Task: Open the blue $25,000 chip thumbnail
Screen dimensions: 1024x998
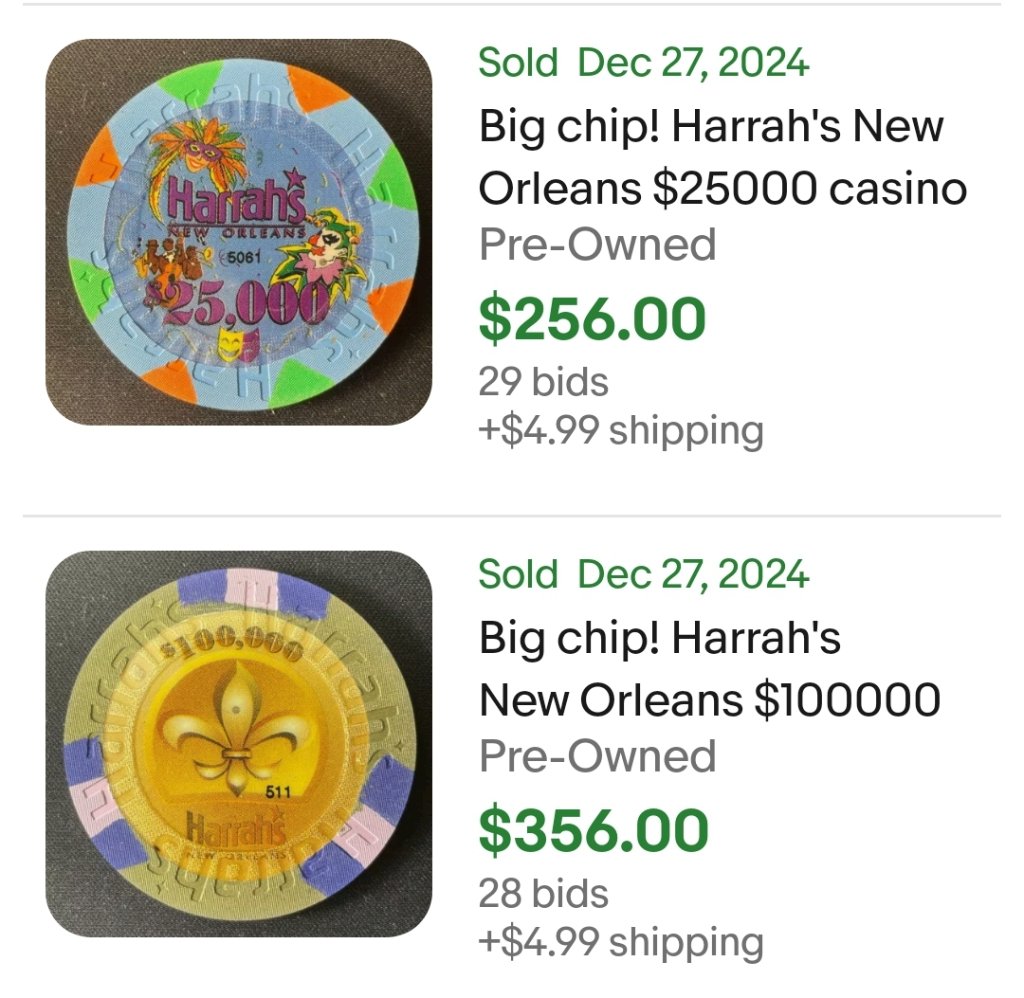Action: [239, 232]
